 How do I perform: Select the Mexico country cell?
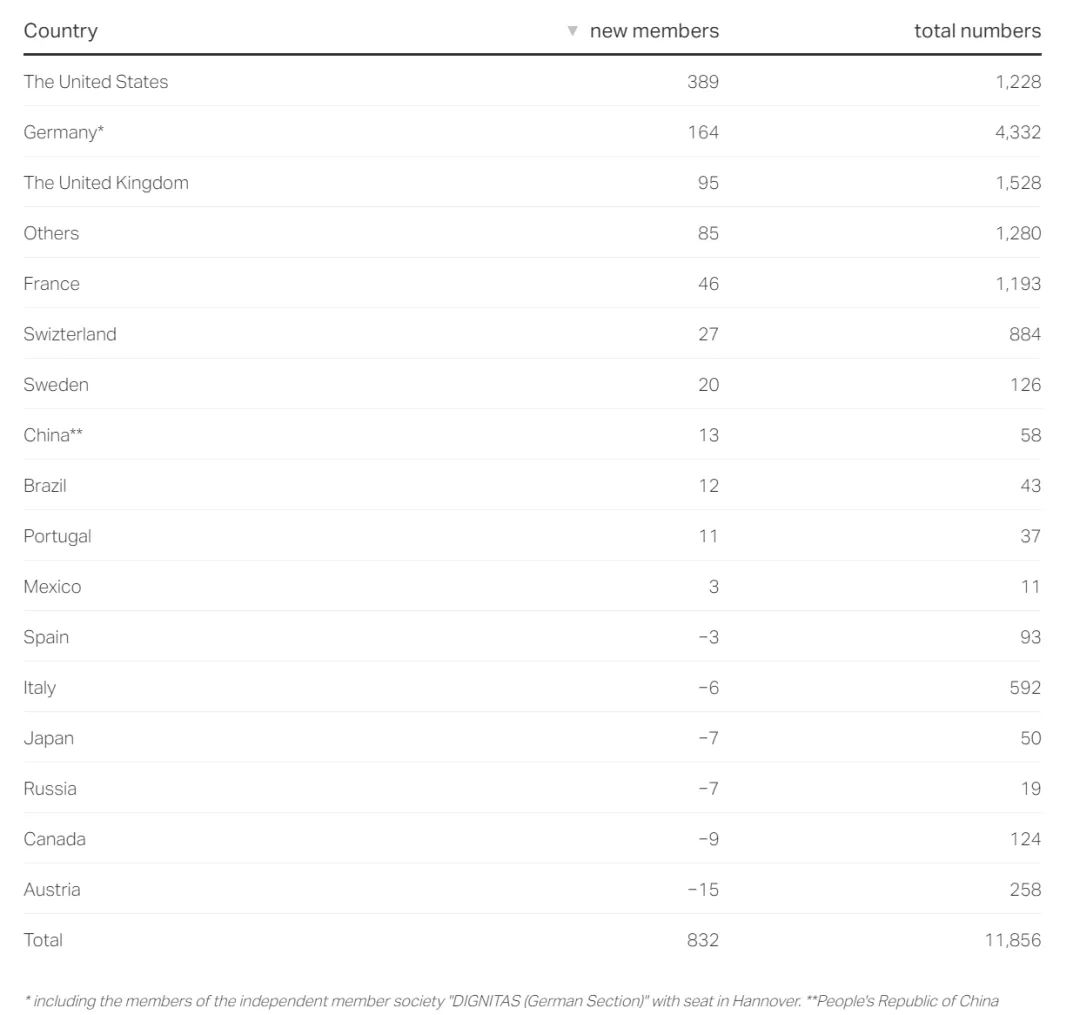(52, 587)
